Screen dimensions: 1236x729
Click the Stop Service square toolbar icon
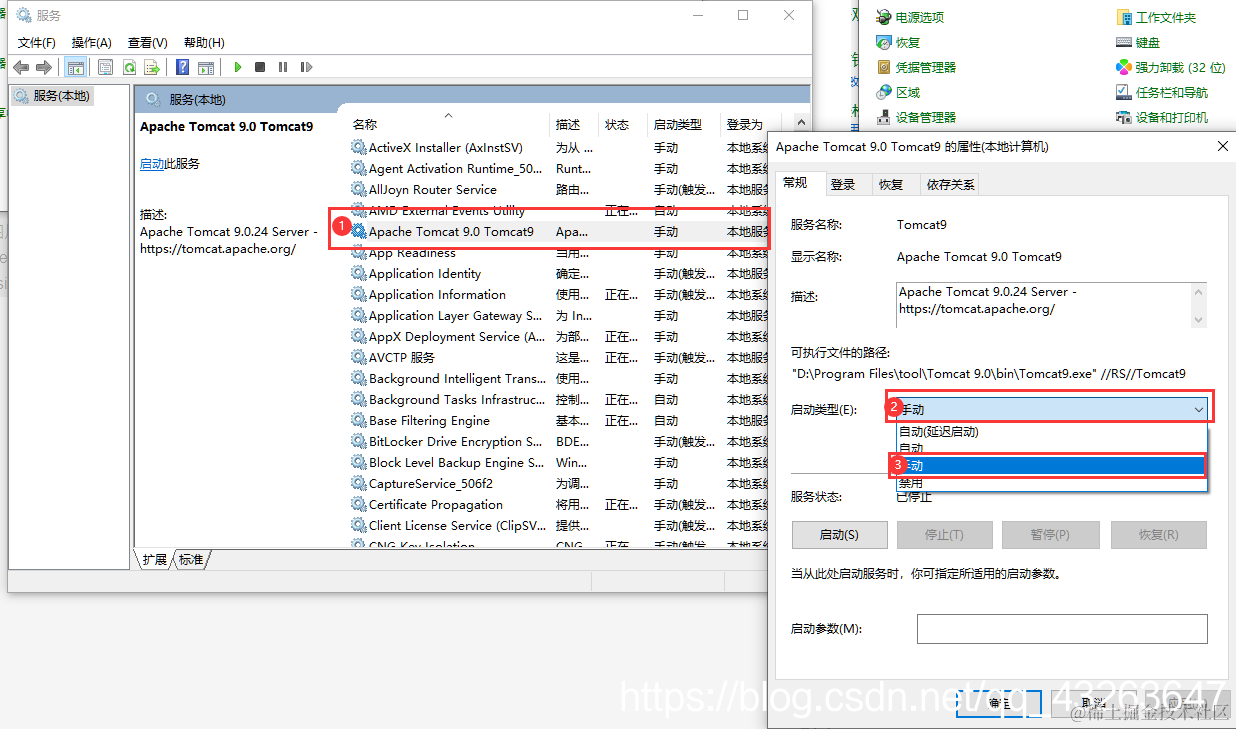pos(260,67)
